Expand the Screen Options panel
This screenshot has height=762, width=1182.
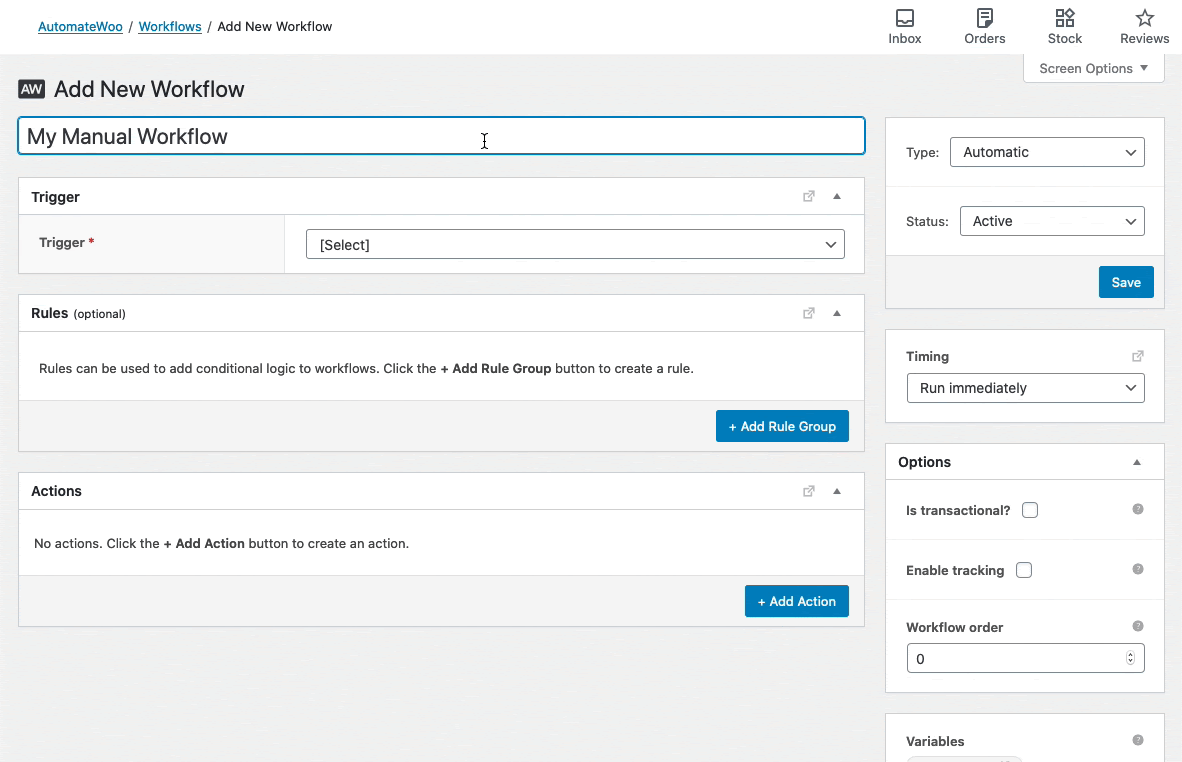point(1094,69)
